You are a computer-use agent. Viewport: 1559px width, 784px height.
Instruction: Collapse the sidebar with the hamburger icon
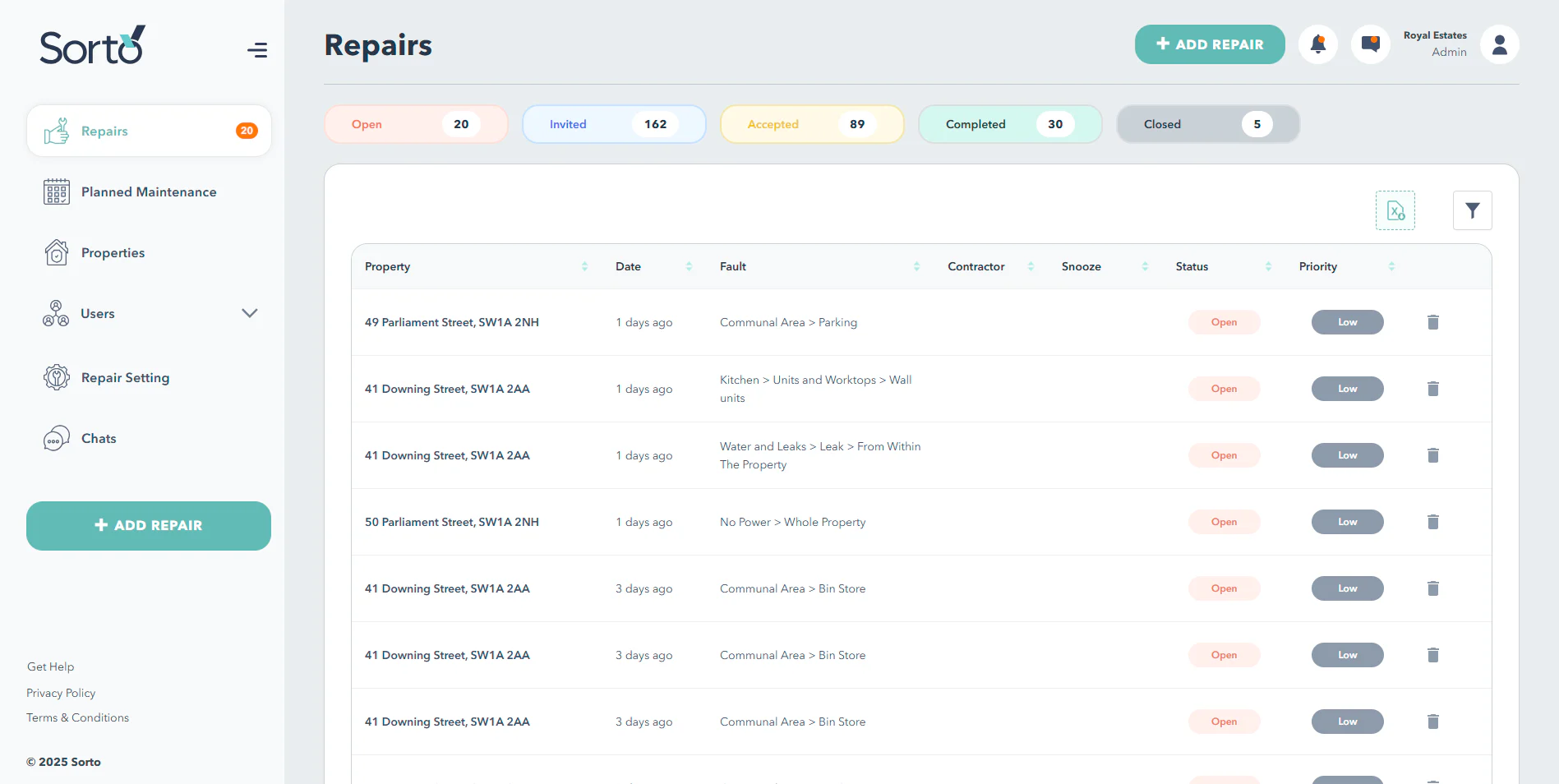pos(257,50)
